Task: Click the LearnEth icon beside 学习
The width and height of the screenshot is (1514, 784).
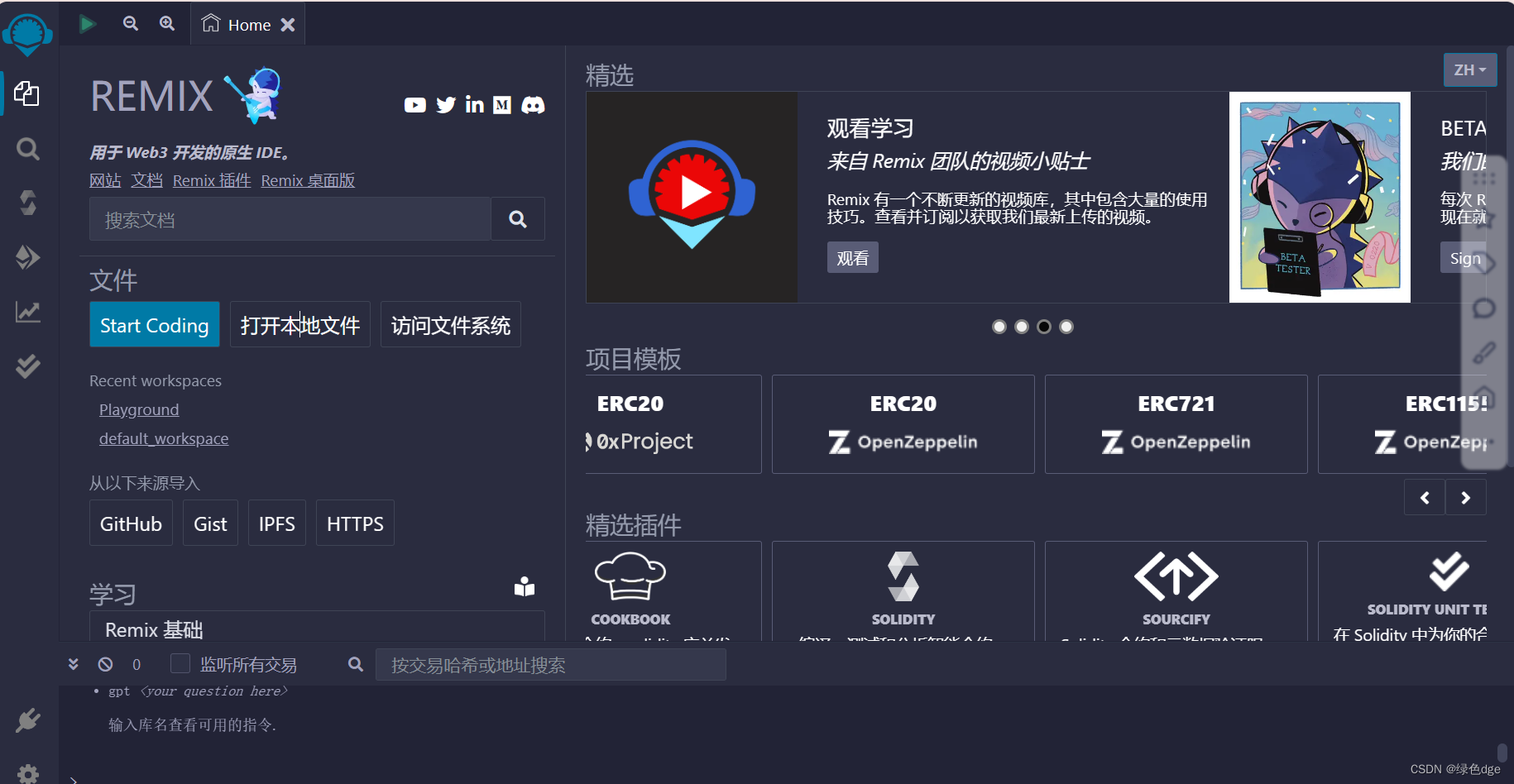Action: coord(525,586)
